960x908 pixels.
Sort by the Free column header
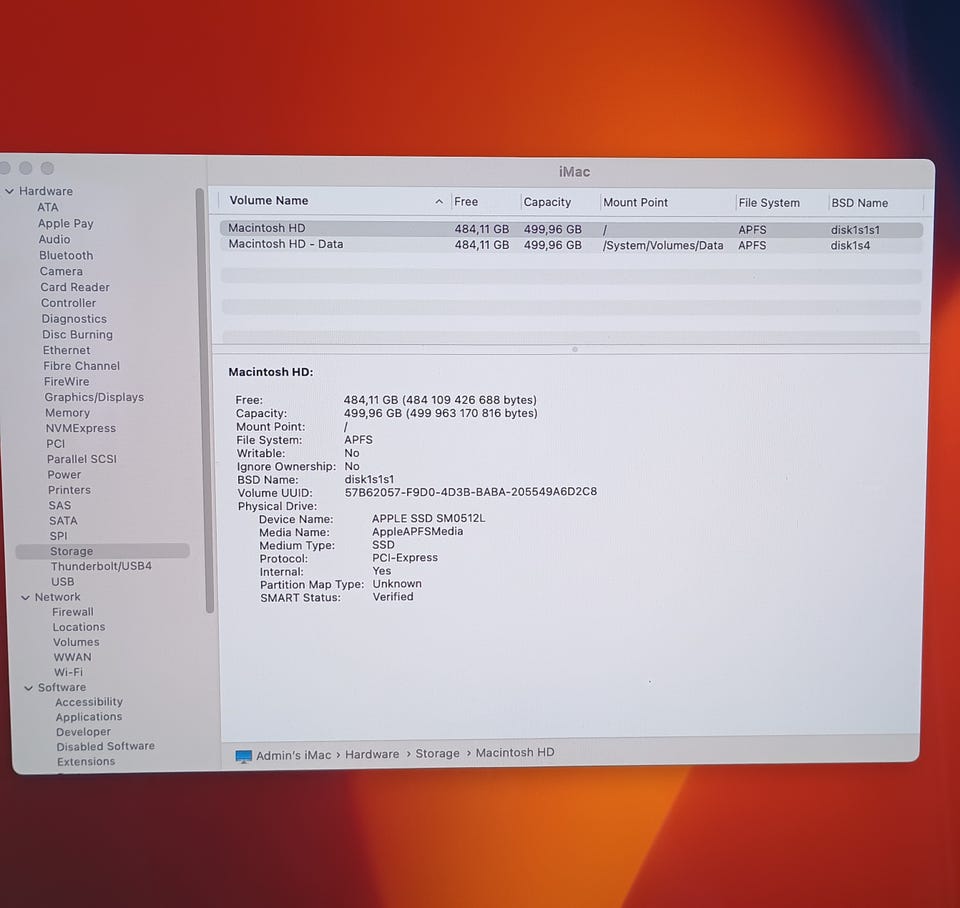pos(466,201)
